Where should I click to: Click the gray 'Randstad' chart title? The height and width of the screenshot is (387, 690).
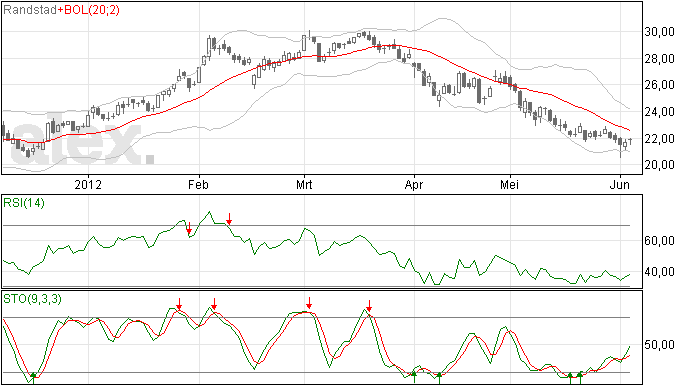(x=30, y=10)
